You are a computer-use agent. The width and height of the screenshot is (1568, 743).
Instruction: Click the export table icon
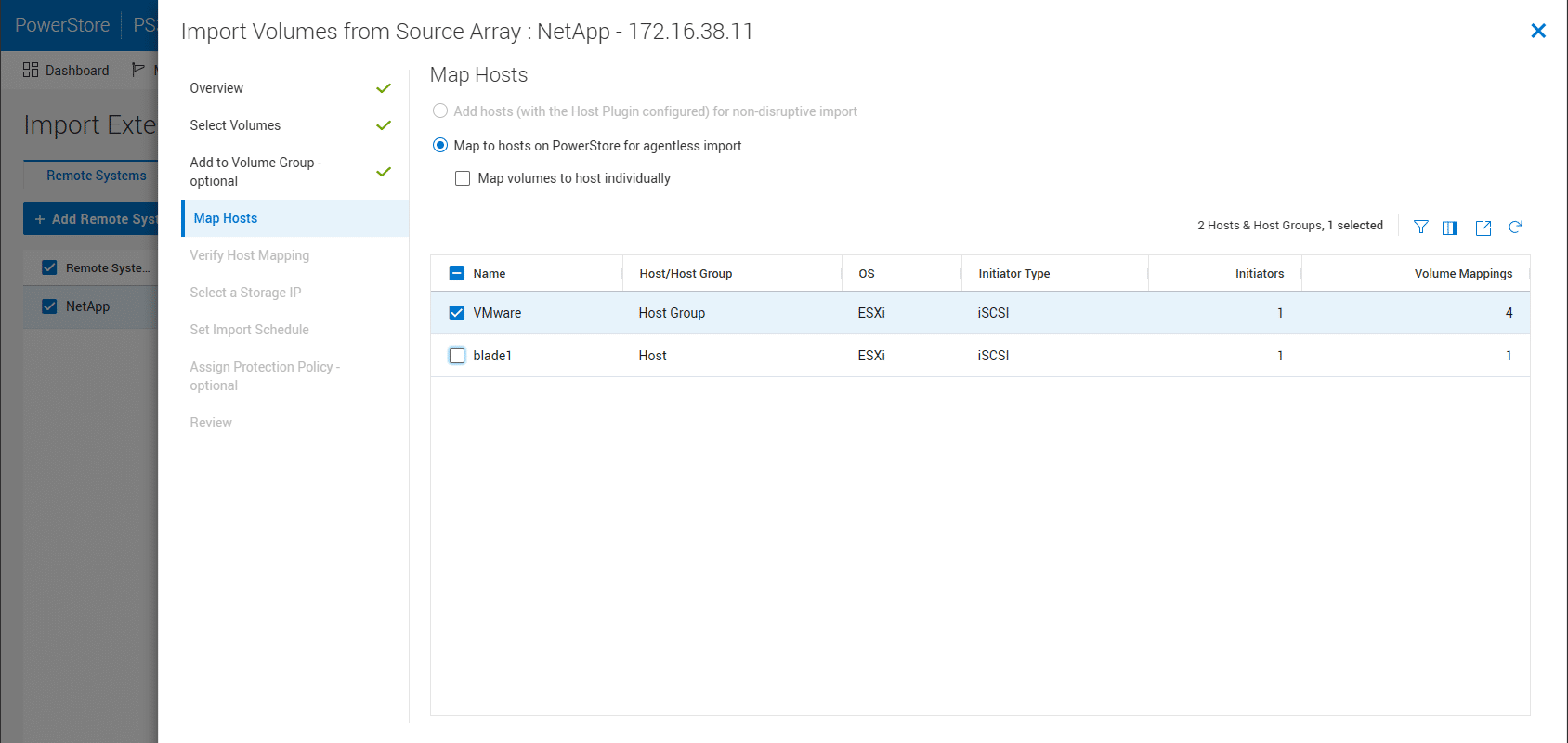click(x=1483, y=228)
